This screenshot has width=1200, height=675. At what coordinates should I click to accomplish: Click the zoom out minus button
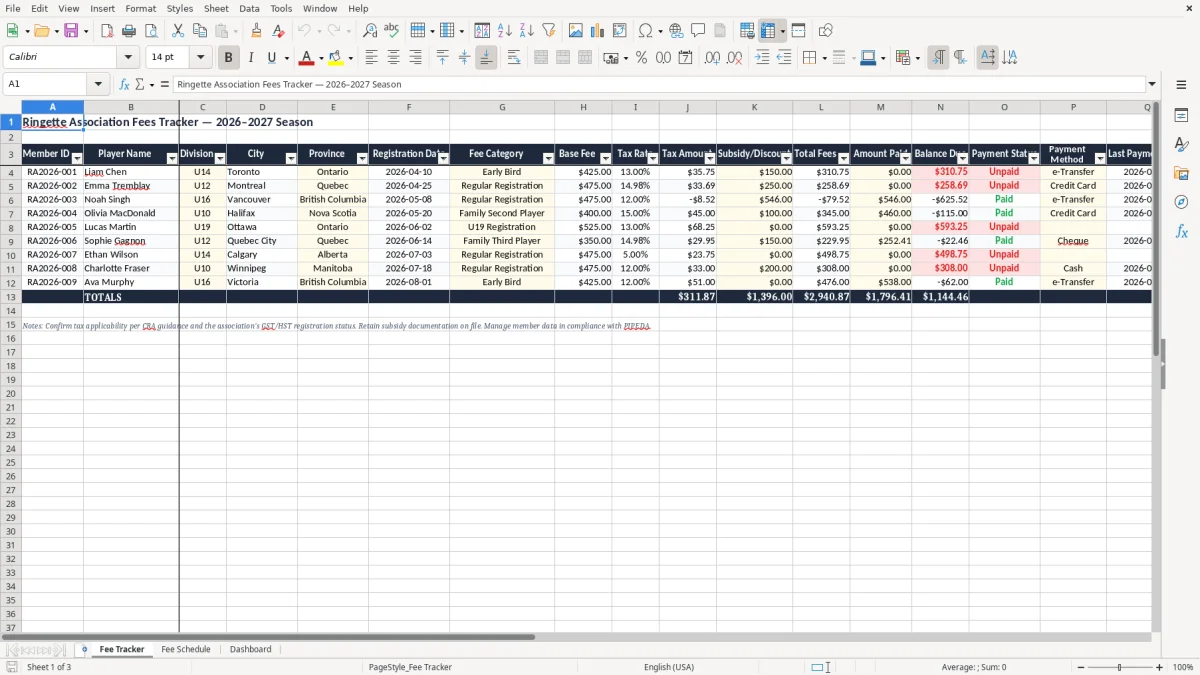click(1080, 667)
